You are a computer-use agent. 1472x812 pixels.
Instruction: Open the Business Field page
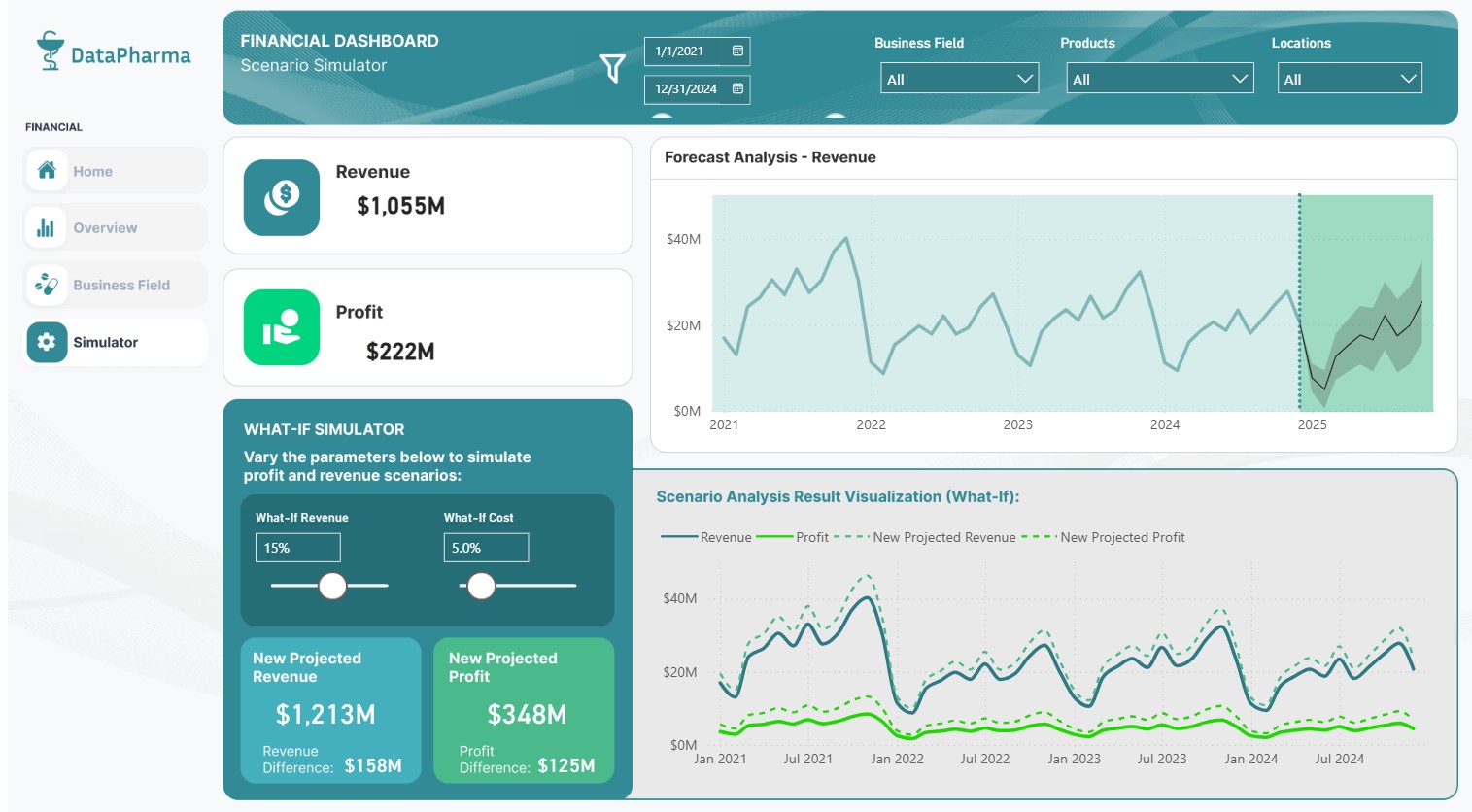(x=121, y=286)
